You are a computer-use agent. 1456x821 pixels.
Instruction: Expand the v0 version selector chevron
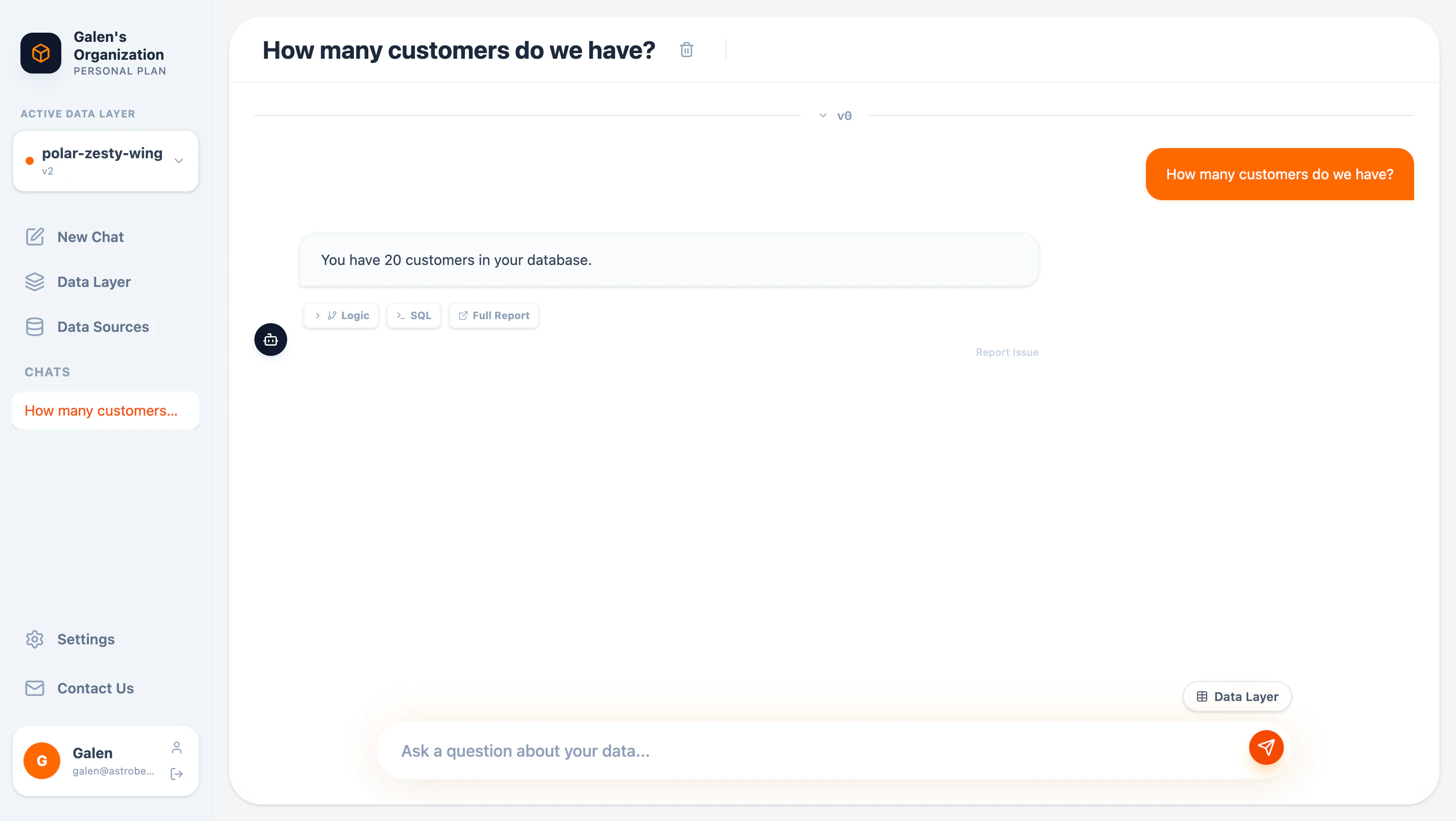[x=823, y=115]
